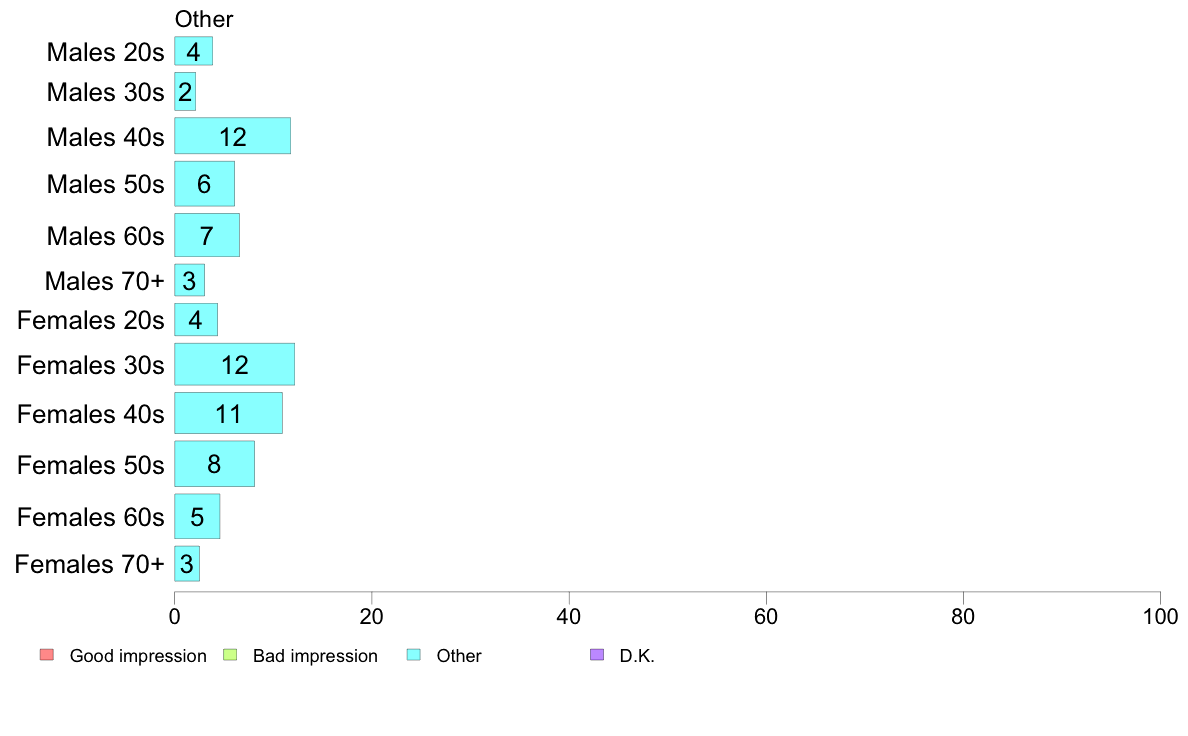Select the Males 30s bar showing 2
This screenshot has height=736, width=1188.
coord(185,92)
